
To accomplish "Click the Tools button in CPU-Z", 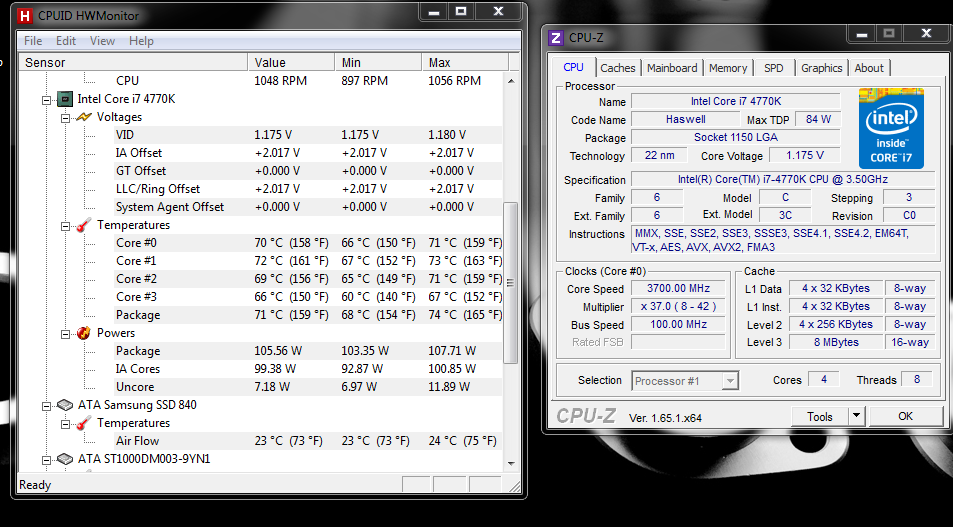I will click(x=819, y=416).
